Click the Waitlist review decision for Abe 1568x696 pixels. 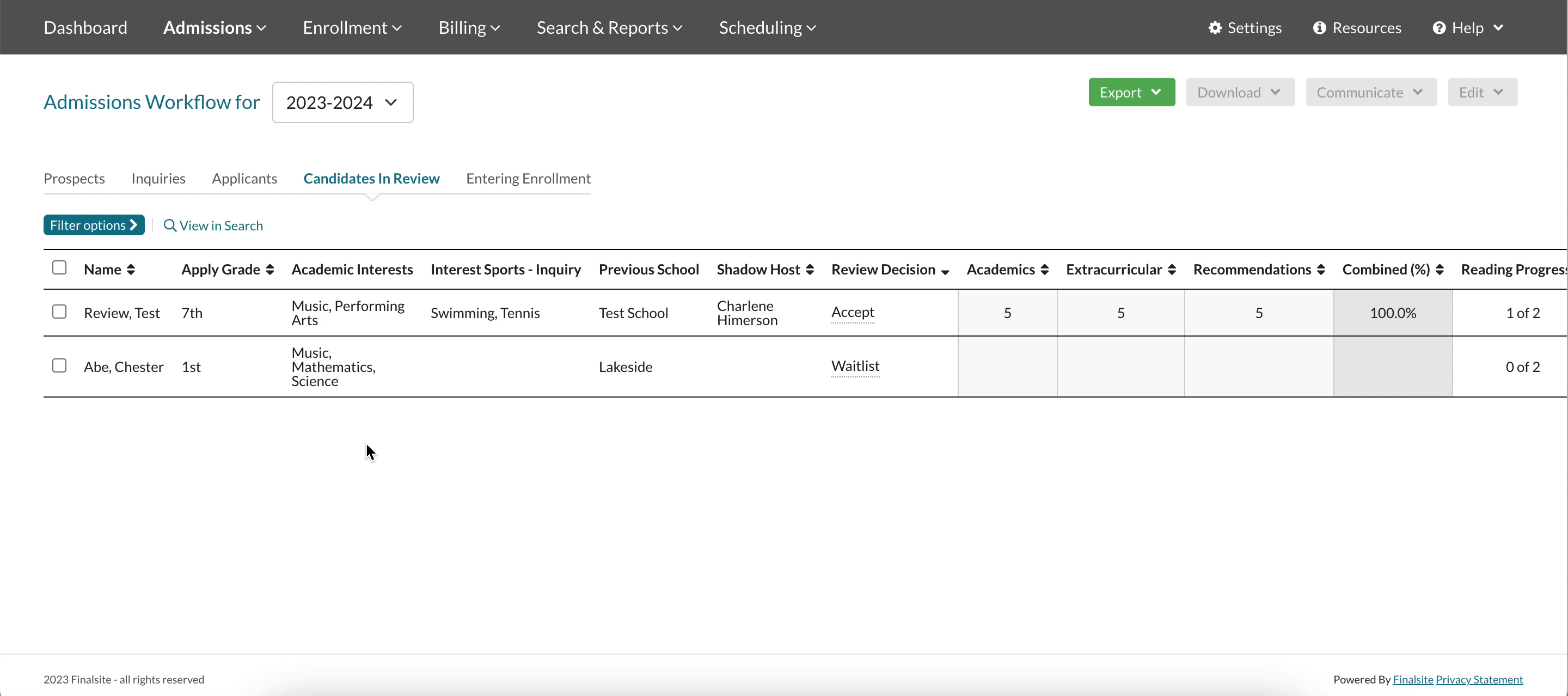855,366
